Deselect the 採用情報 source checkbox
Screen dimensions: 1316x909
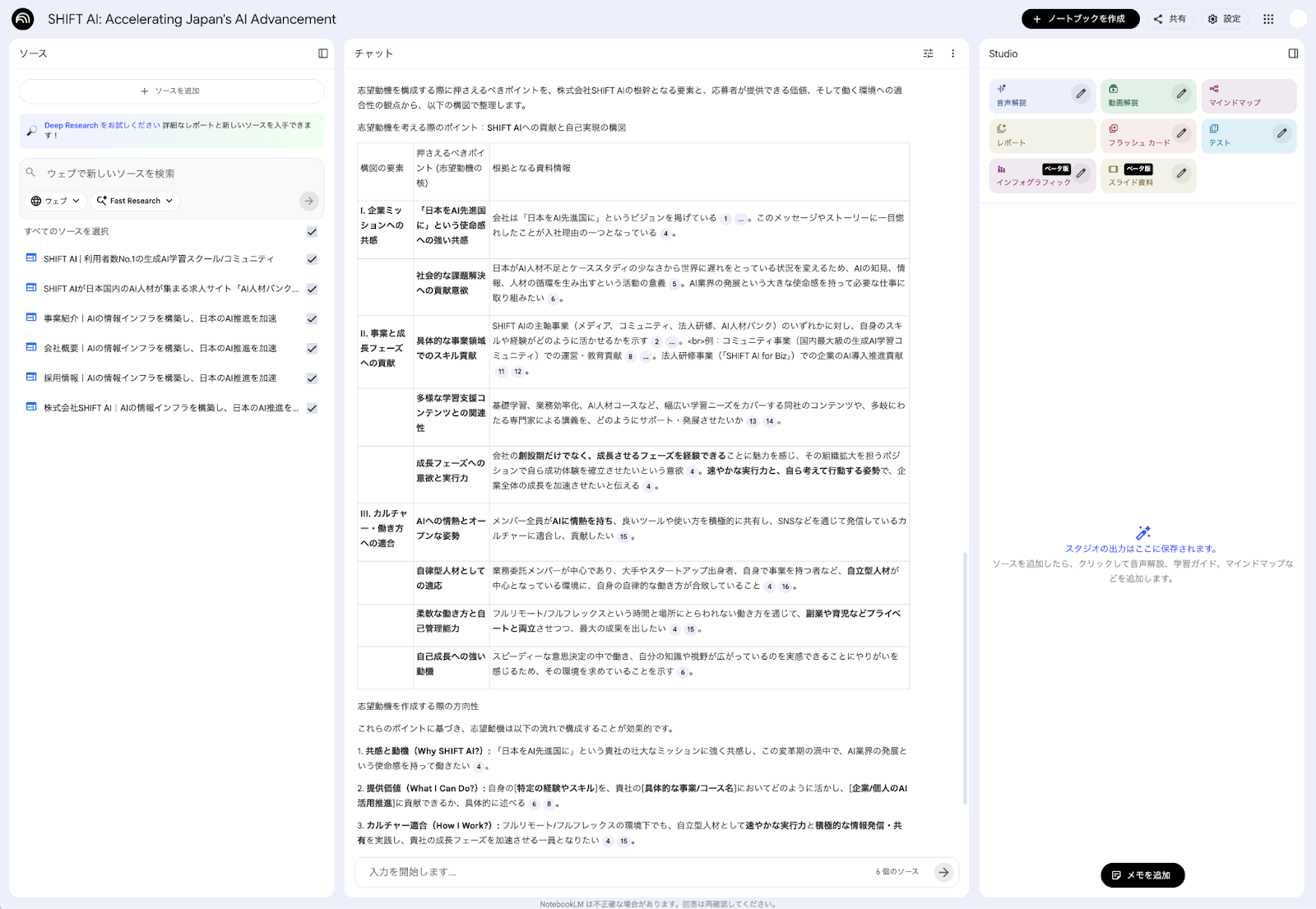[311, 378]
